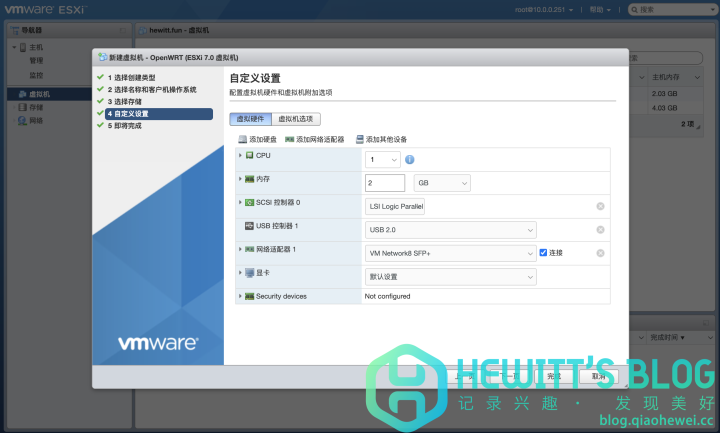Expand the Security devices row
720x433 pixels.
(x=240, y=296)
